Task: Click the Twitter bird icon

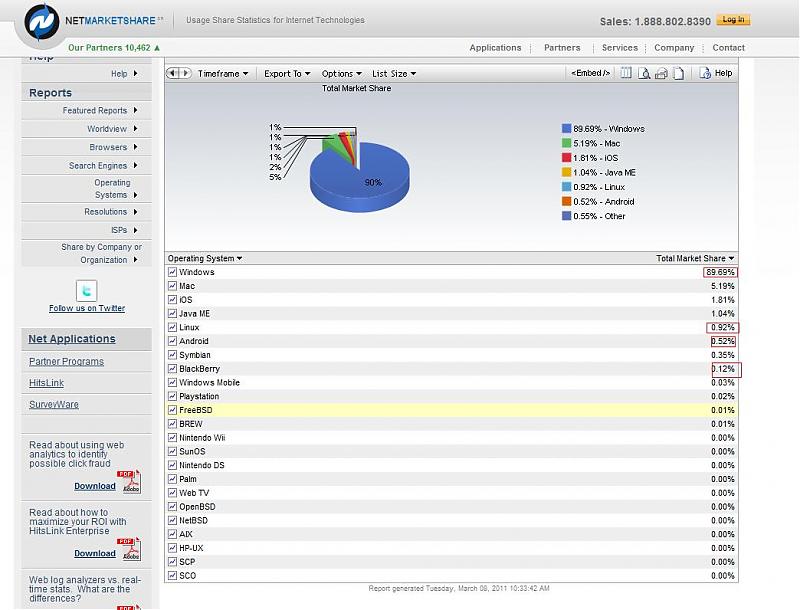Action: 86,291
